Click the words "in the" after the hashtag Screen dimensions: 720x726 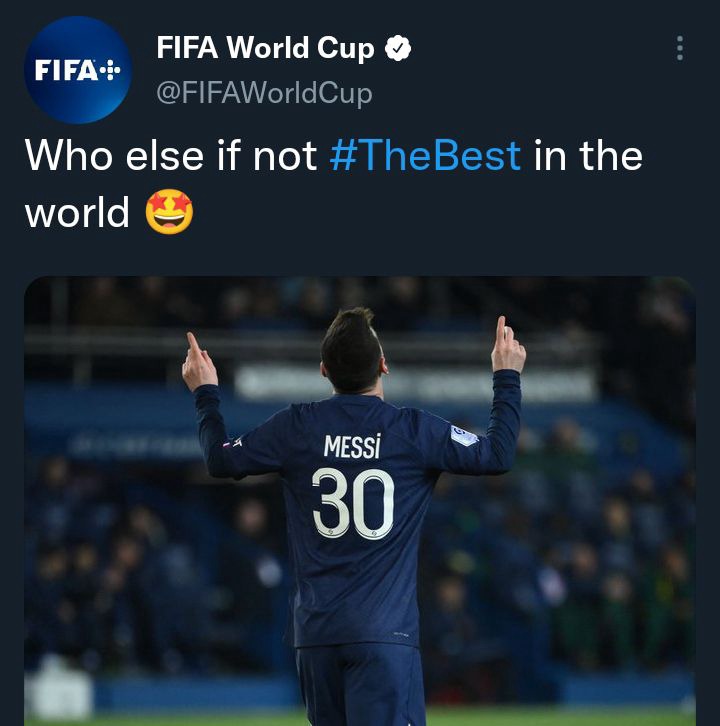click(588, 156)
